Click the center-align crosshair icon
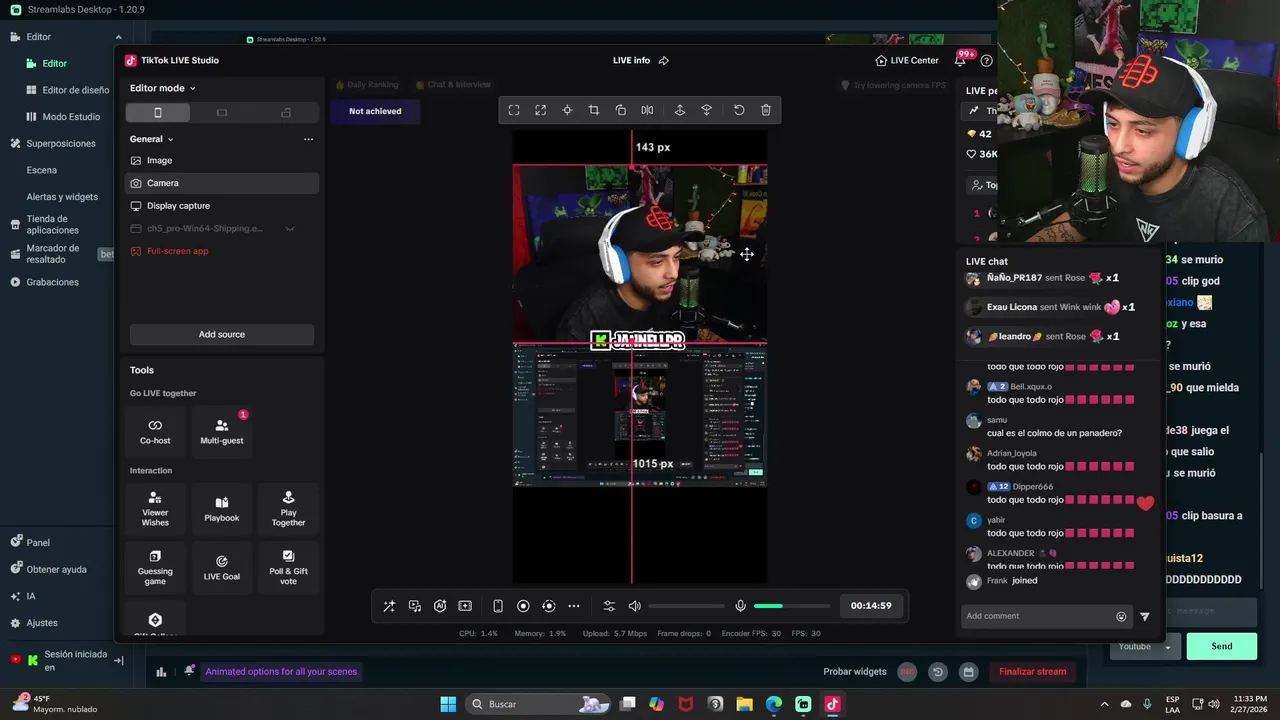 click(567, 110)
